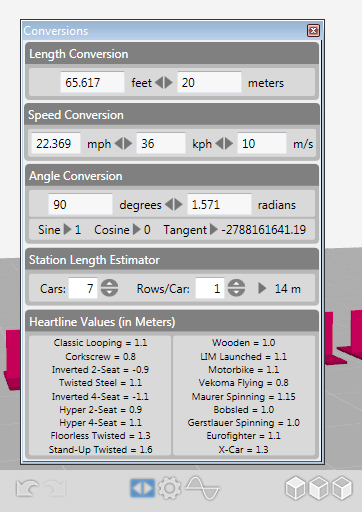362x512 pixels.
Task: Click Twisted Steel = 1.1 entry
Action: click(x=100, y=383)
